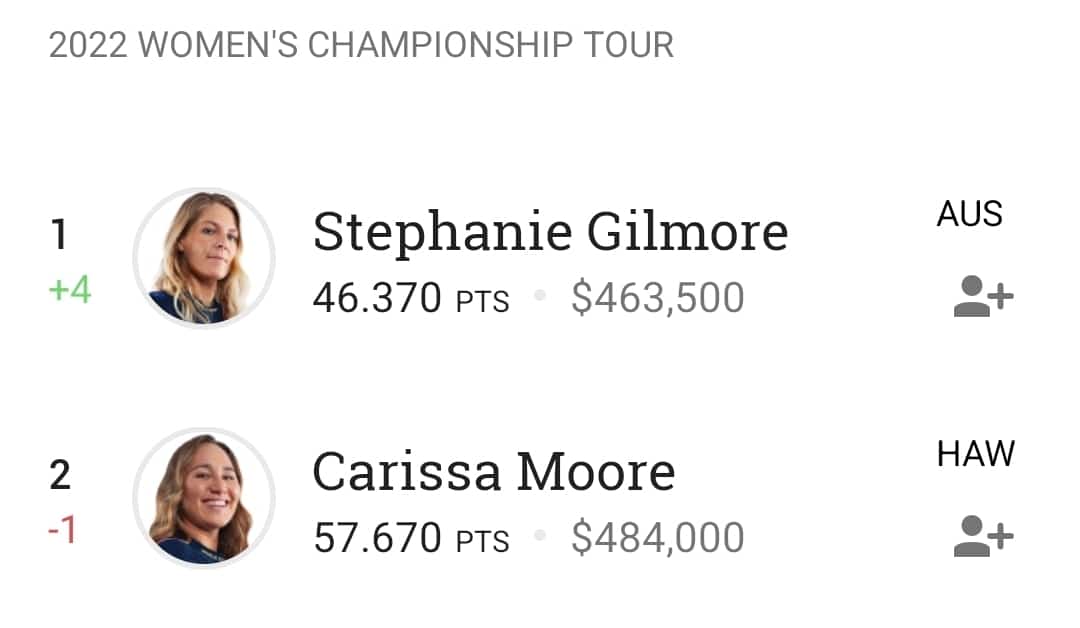Click the dot separator before $463,500
The width and height of the screenshot is (1080, 628).
[540, 297]
